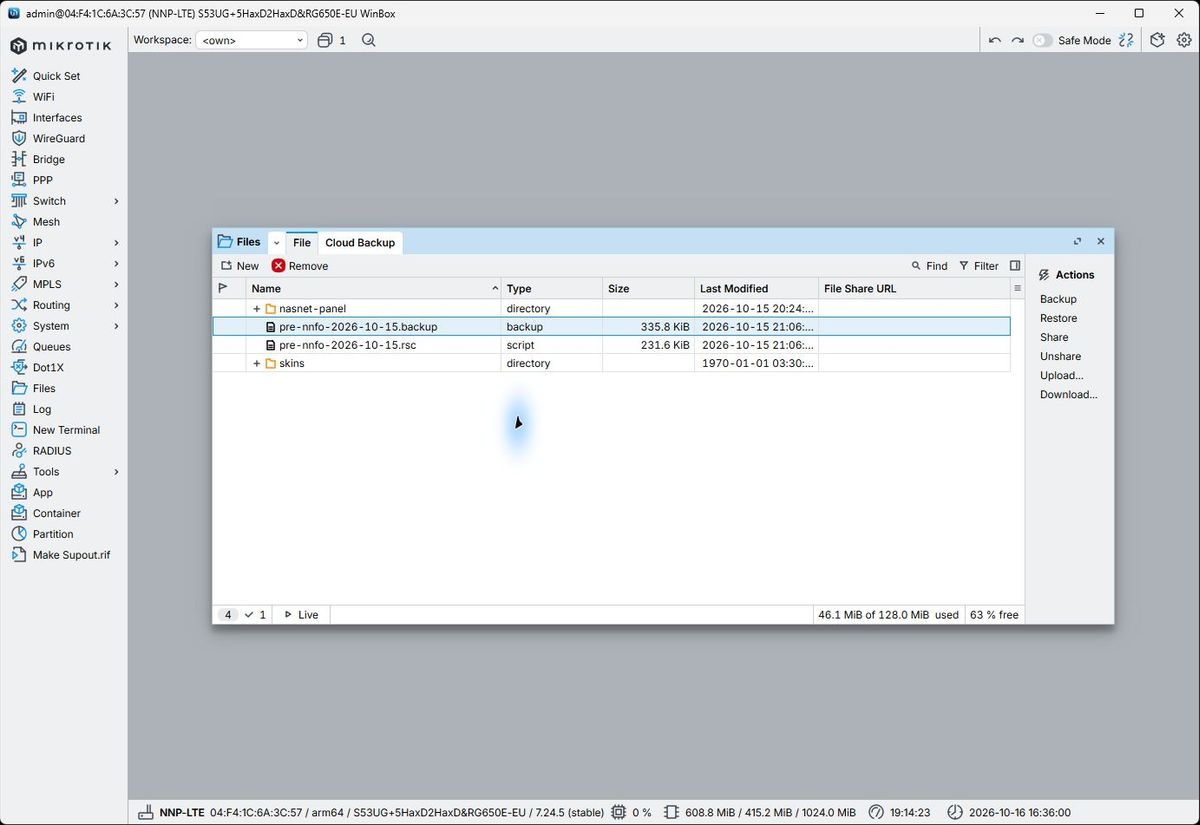Select pre-nnfo-2026-10-15.backup file
Image resolution: width=1200 pixels, height=825 pixels.
coord(611,327)
